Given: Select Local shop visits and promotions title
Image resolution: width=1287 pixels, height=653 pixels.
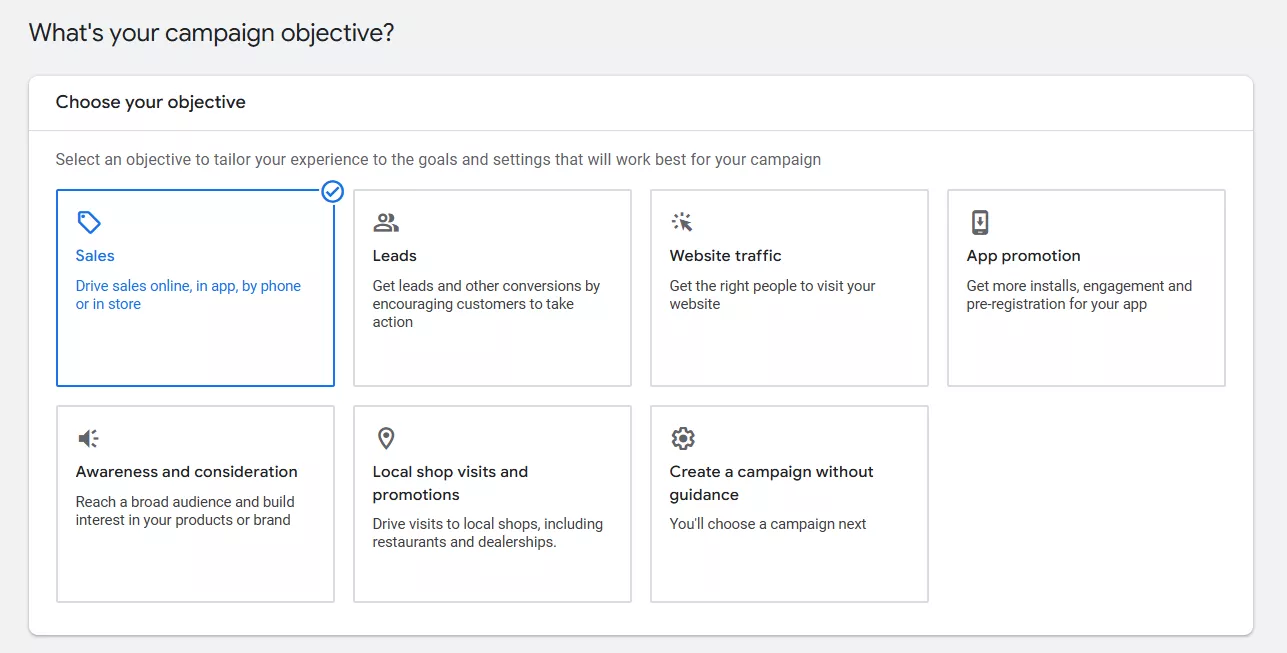Looking at the screenshot, I should tap(450, 483).
